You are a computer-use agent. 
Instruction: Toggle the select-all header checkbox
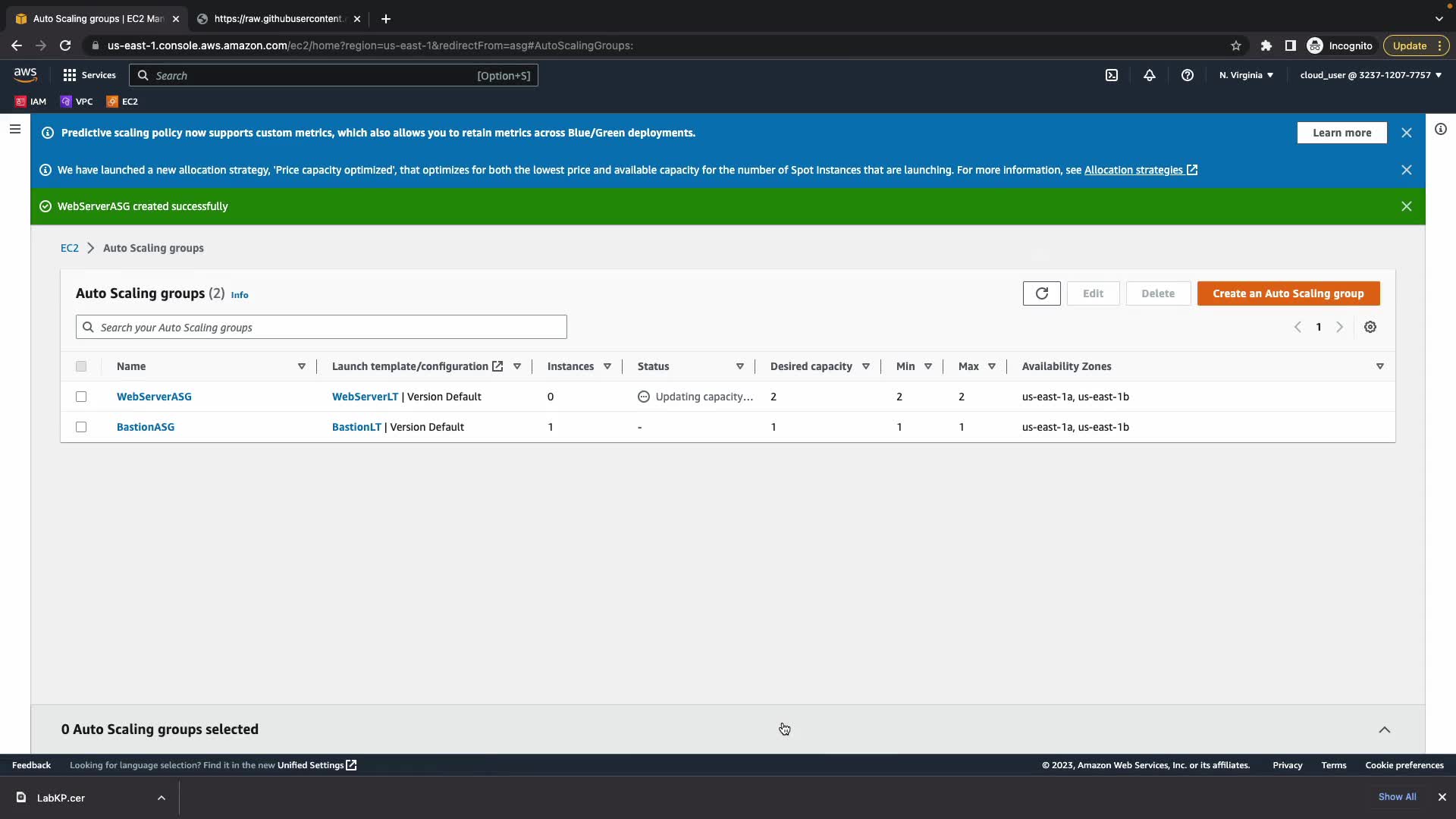(x=81, y=366)
